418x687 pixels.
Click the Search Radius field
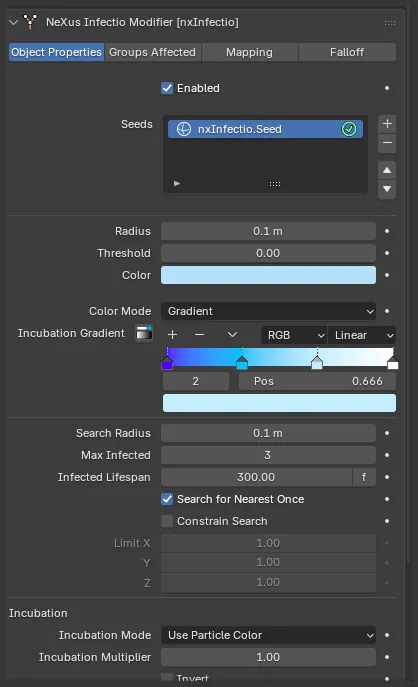pyautogui.click(x=268, y=433)
